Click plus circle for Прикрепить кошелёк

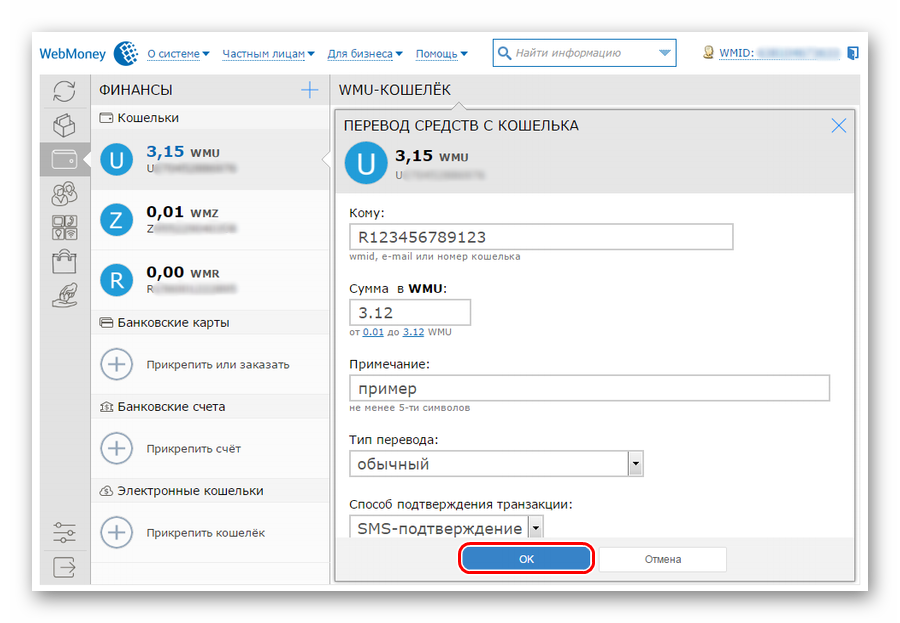117,532
